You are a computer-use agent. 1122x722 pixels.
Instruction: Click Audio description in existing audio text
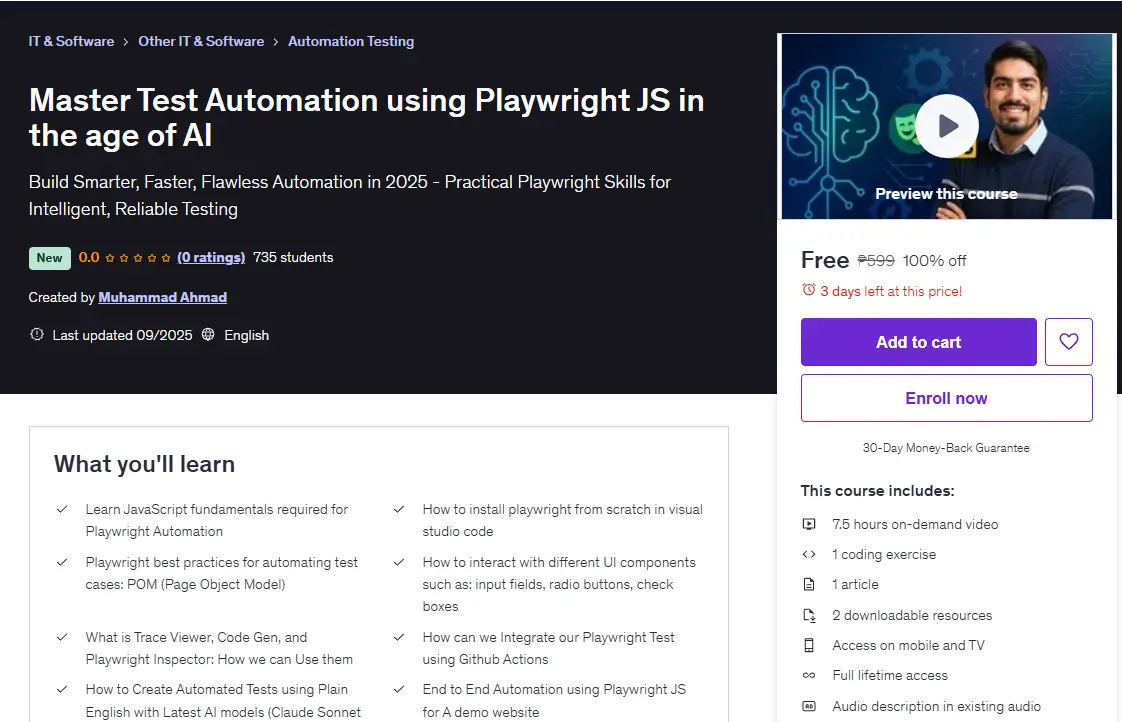coord(937,706)
